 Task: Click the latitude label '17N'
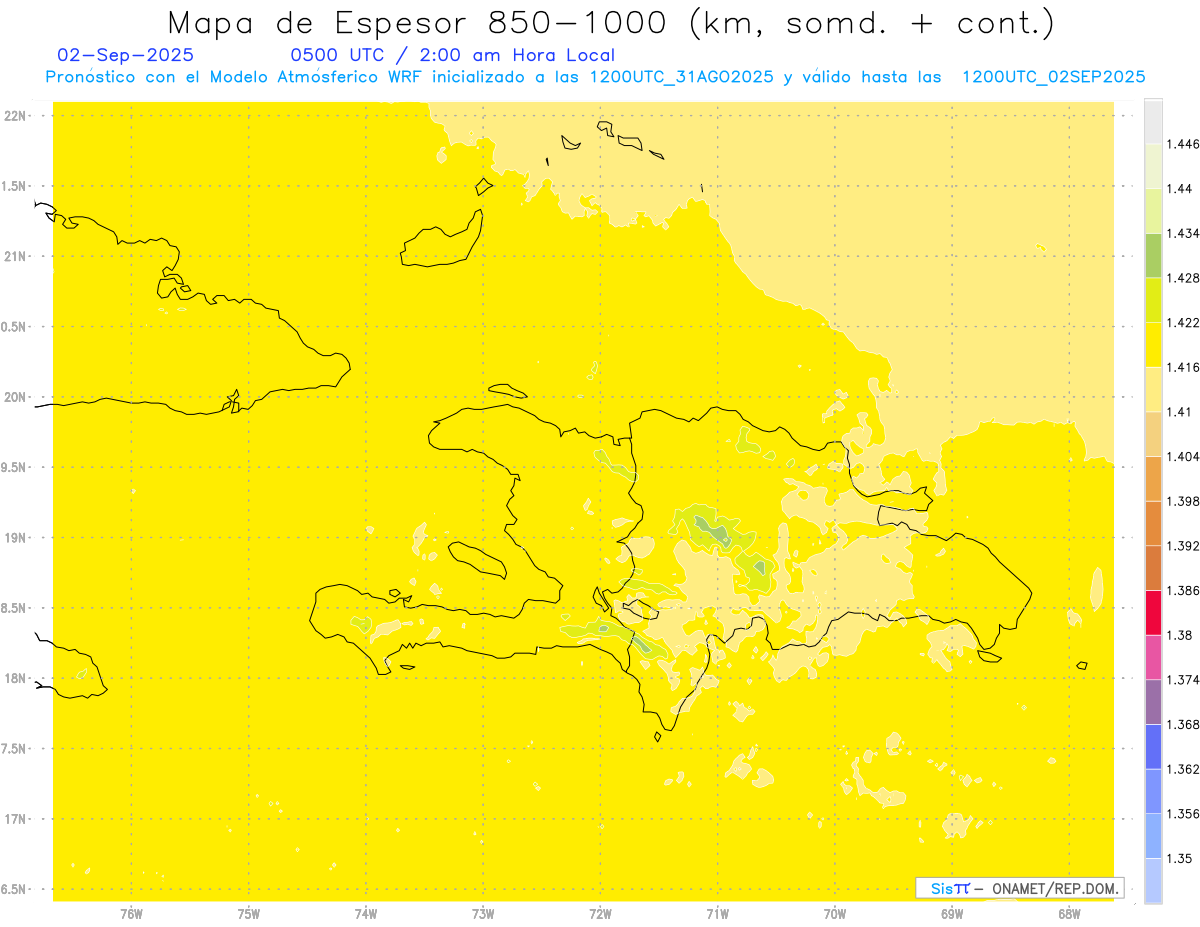click(15, 819)
